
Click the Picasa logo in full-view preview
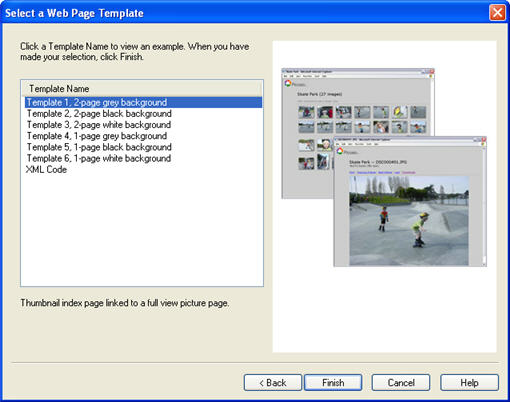(x=340, y=151)
